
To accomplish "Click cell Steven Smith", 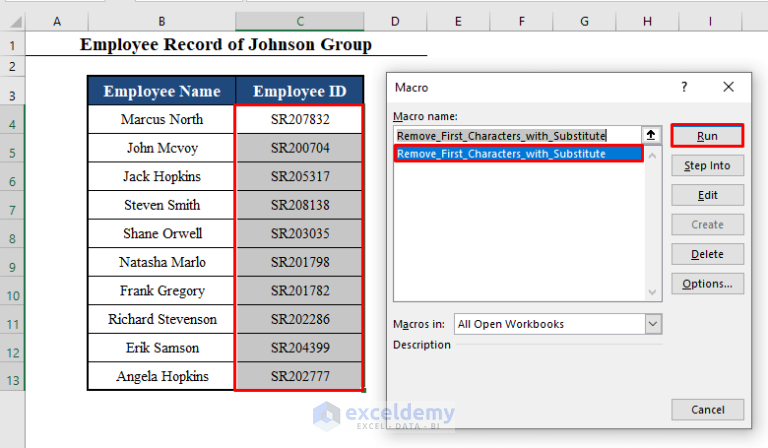I will (x=162, y=205).
